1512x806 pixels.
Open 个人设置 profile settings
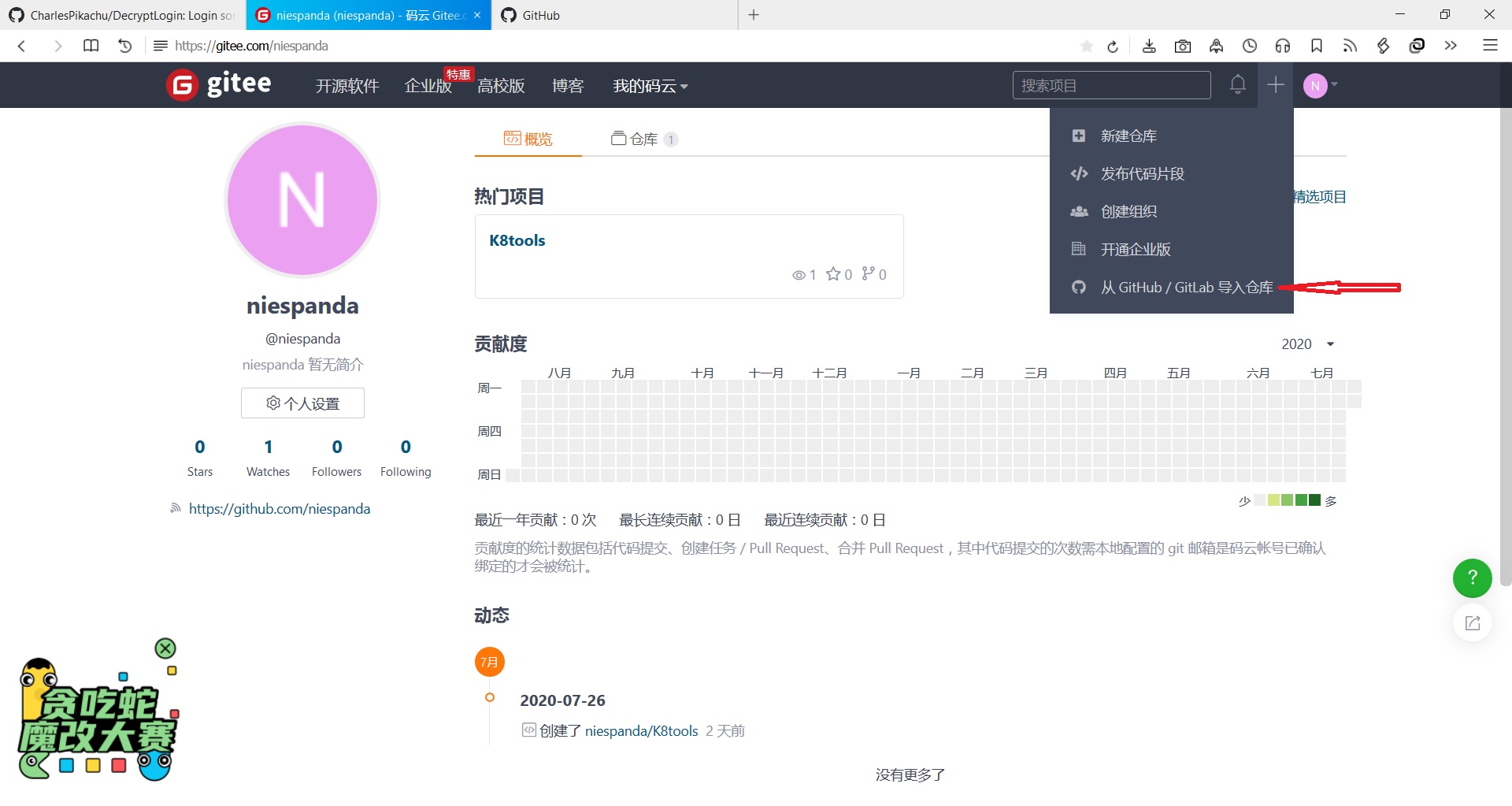click(x=302, y=403)
